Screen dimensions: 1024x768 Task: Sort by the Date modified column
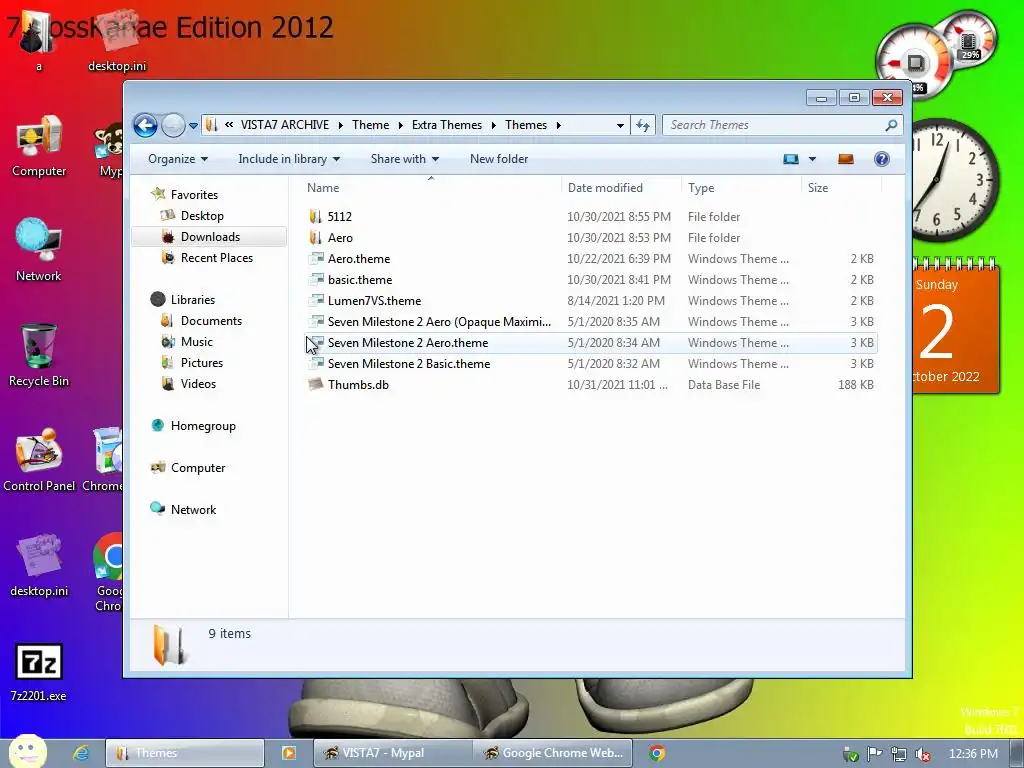coord(621,187)
